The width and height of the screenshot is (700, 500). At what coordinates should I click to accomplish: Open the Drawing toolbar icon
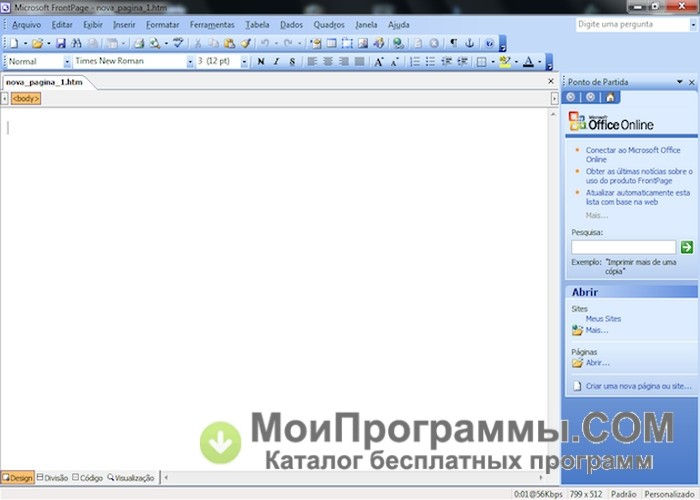pos(379,43)
